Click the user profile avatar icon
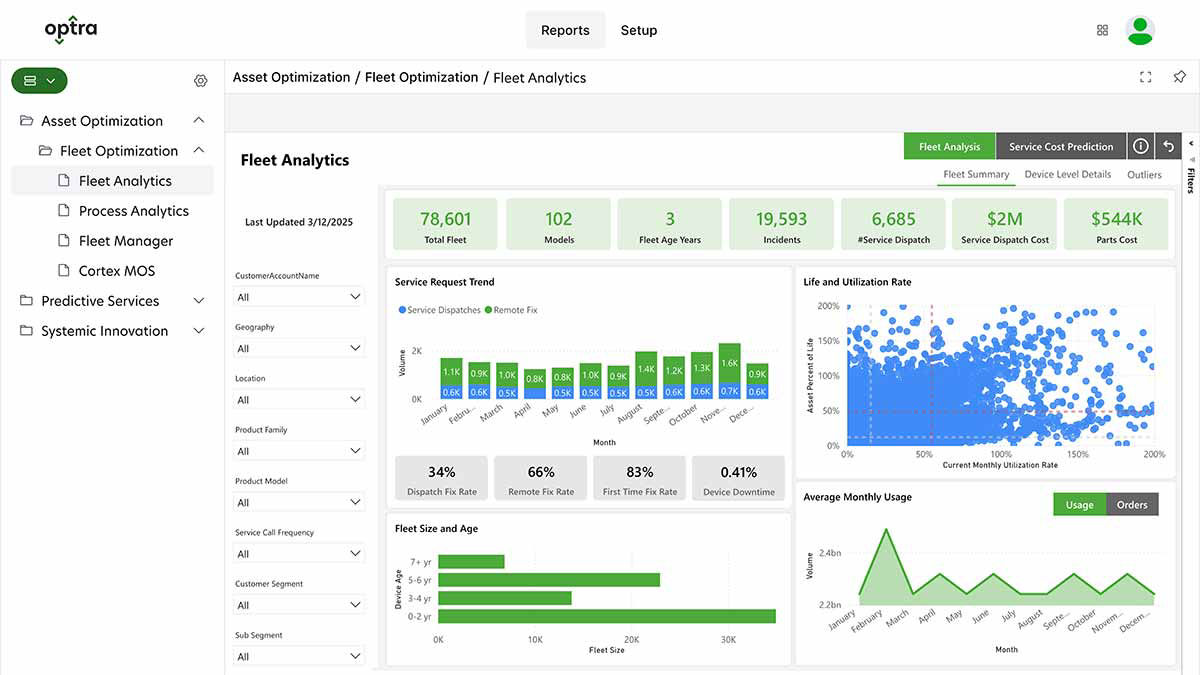1200x675 pixels. (1140, 30)
